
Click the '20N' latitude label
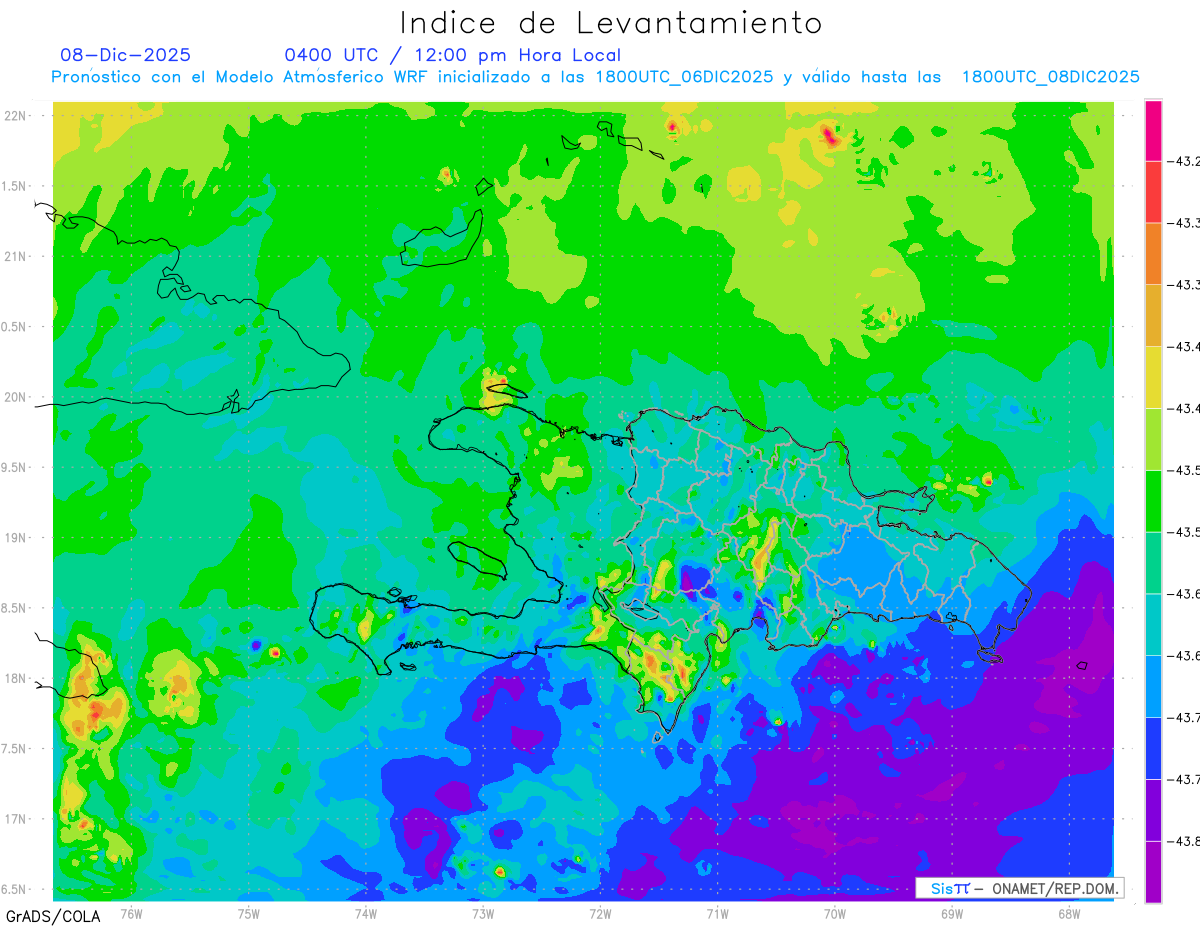coord(17,397)
